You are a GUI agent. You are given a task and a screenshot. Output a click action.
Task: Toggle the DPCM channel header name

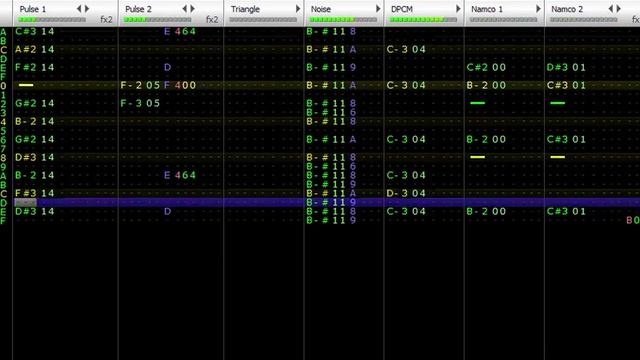coord(402,9)
